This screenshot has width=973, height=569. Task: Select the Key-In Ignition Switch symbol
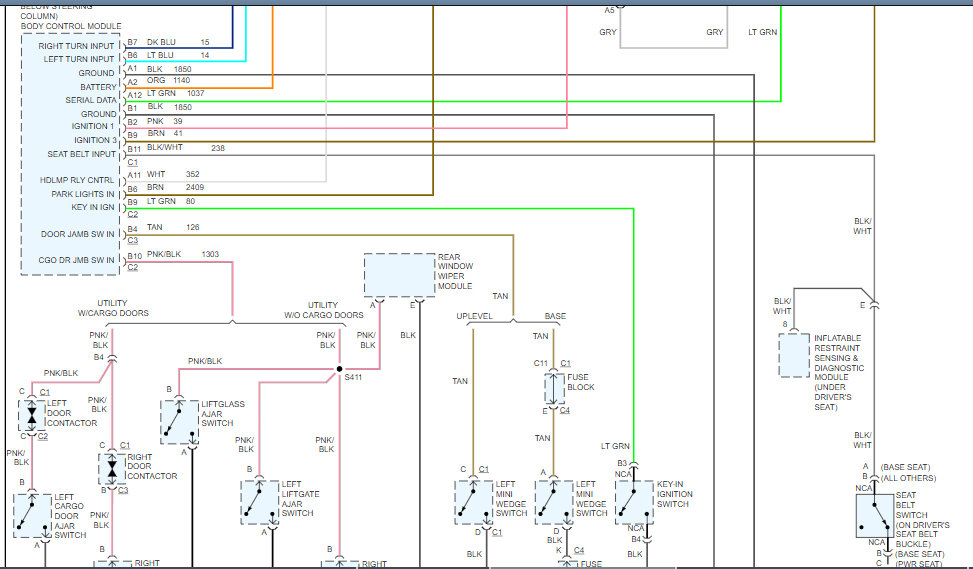[x=634, y=501]
